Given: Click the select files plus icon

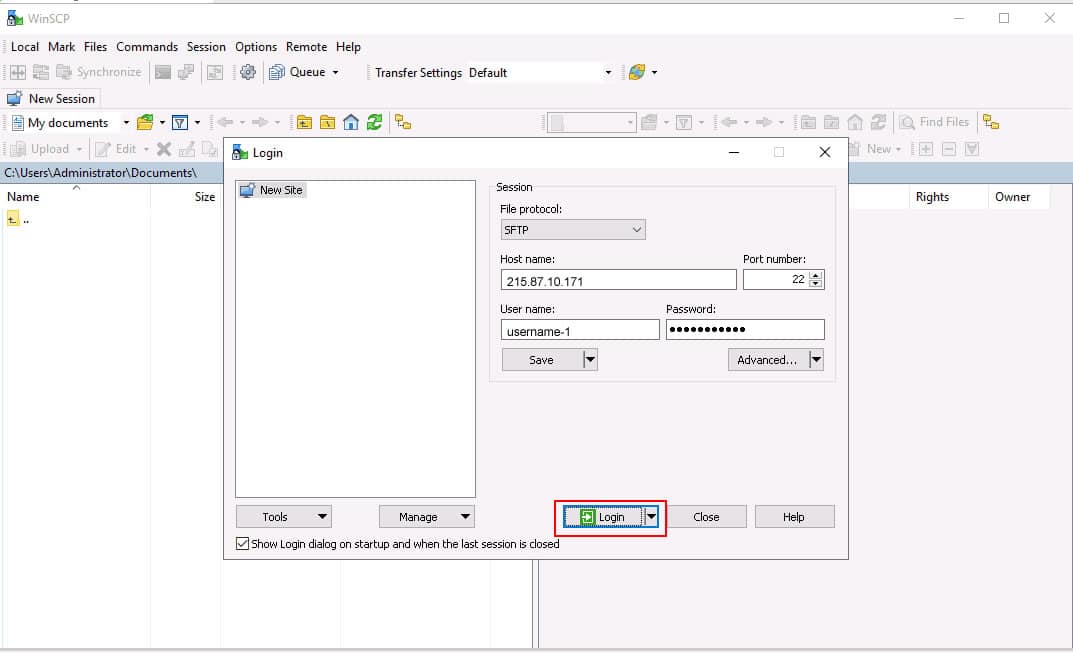Looking at the screenshot, I should [926, 149].
